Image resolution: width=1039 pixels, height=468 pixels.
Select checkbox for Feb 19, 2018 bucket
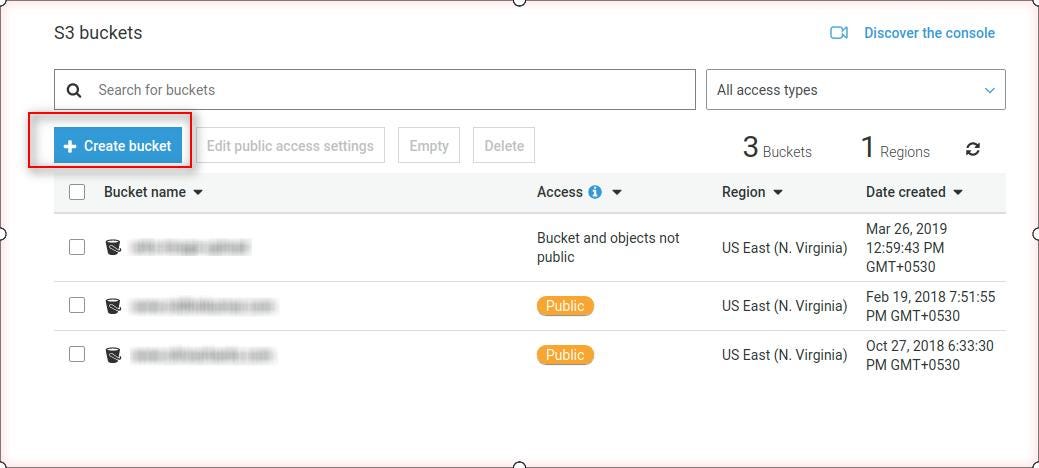tap(77, 305)
